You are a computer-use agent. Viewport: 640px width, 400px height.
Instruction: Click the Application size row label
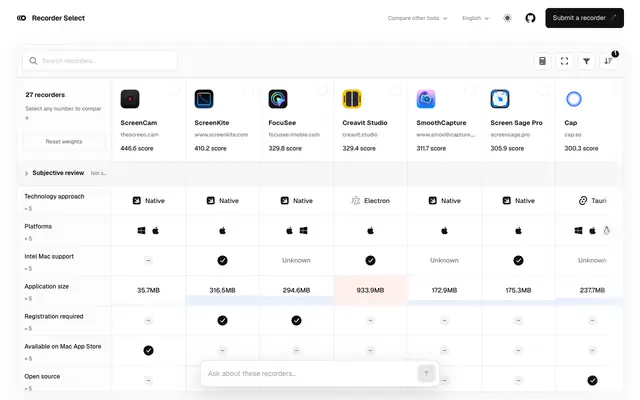[47, 286]
